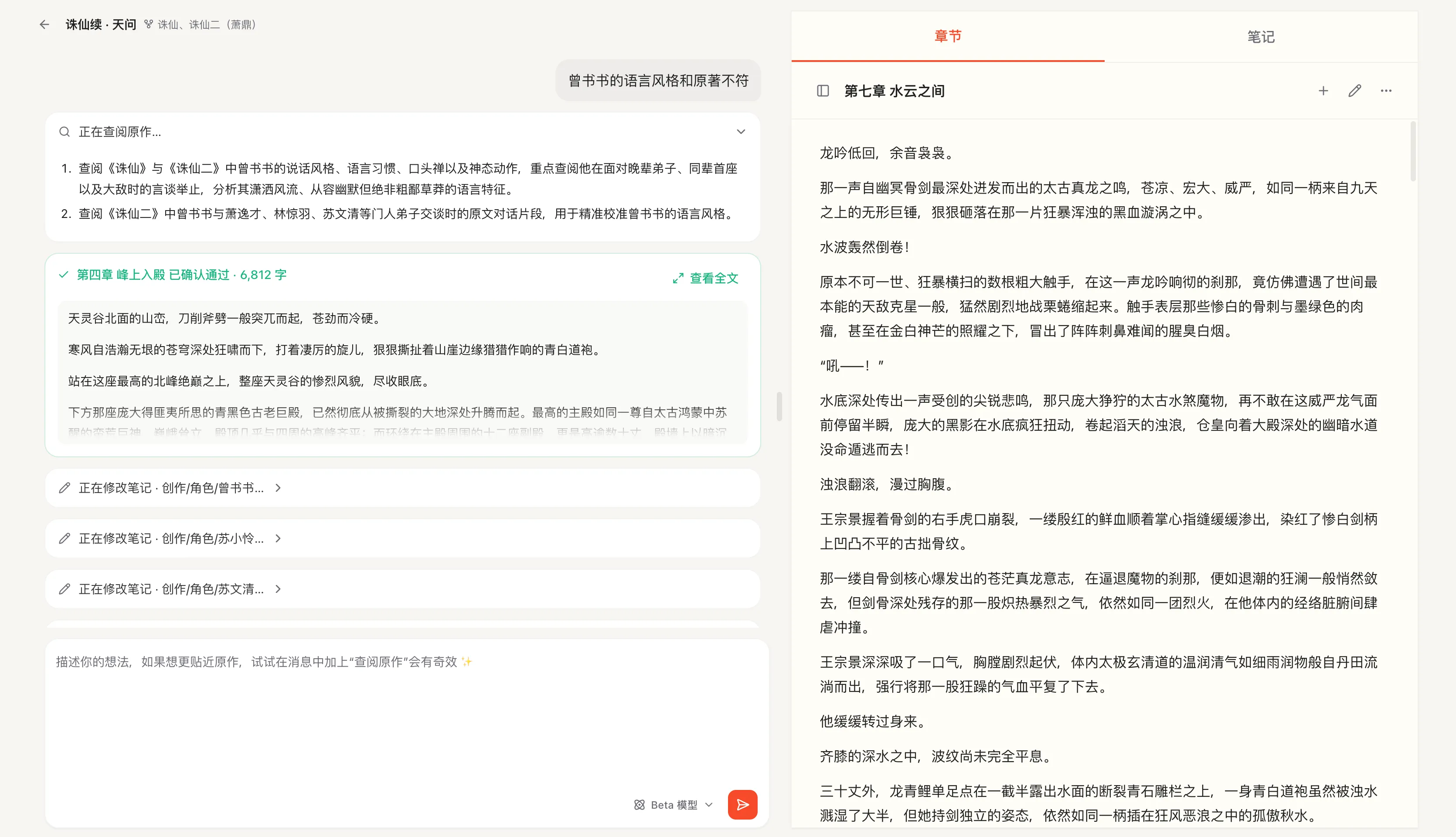Screen dimensions: 1456x837
Task: Focus the message input describing your idea
Action: 406,713
